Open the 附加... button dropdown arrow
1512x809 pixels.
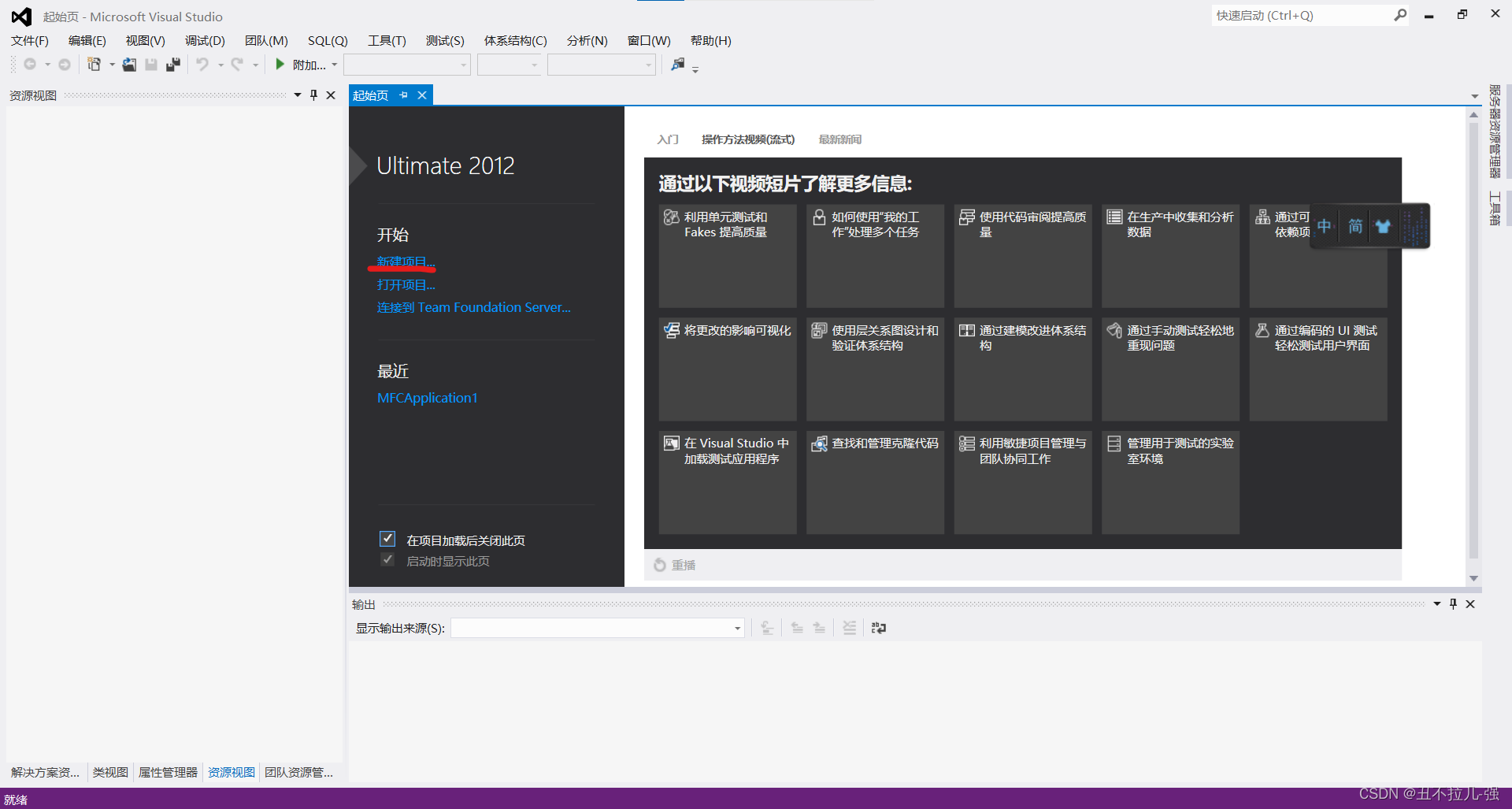[335, 65]
